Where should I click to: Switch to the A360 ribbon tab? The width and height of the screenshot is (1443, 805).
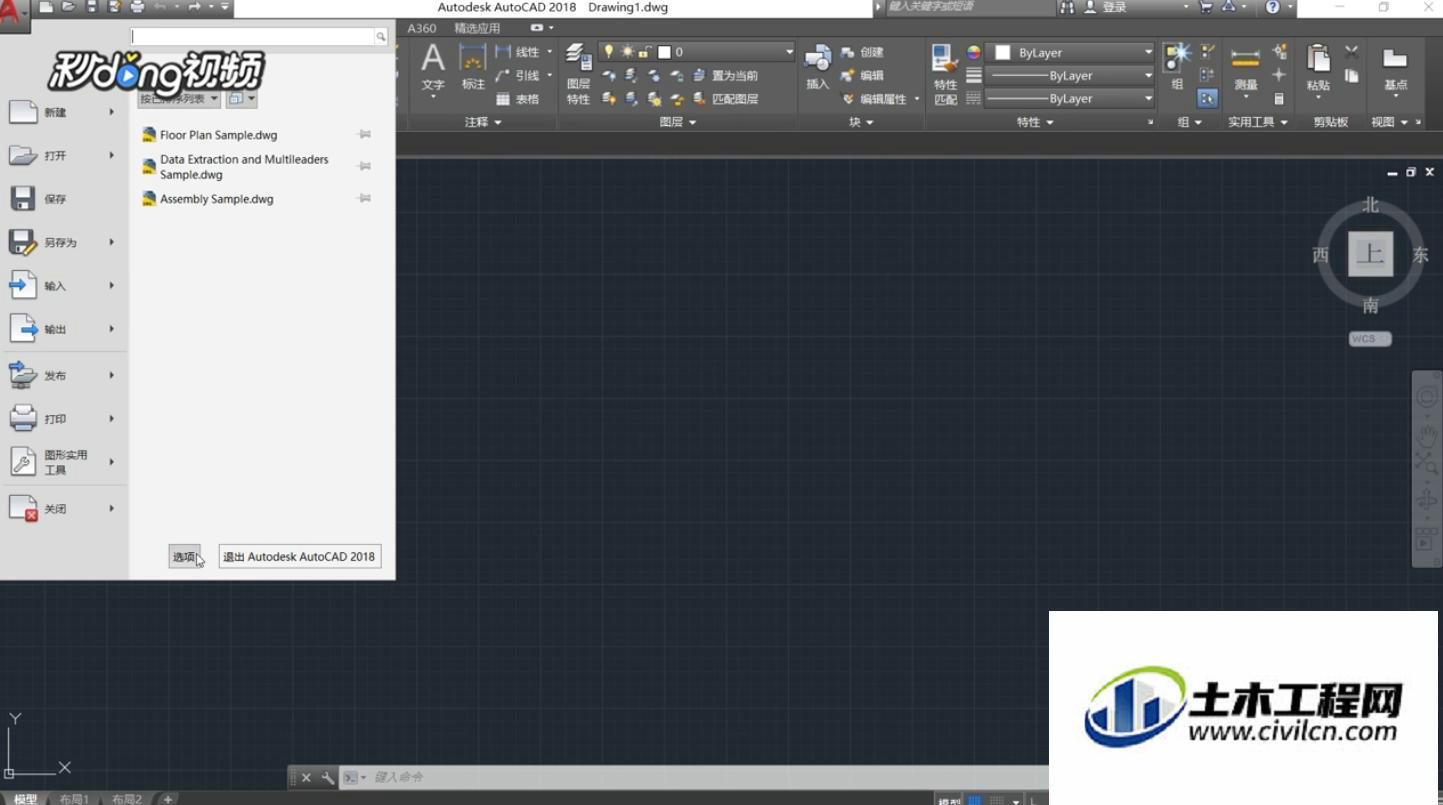coord(422,28)
